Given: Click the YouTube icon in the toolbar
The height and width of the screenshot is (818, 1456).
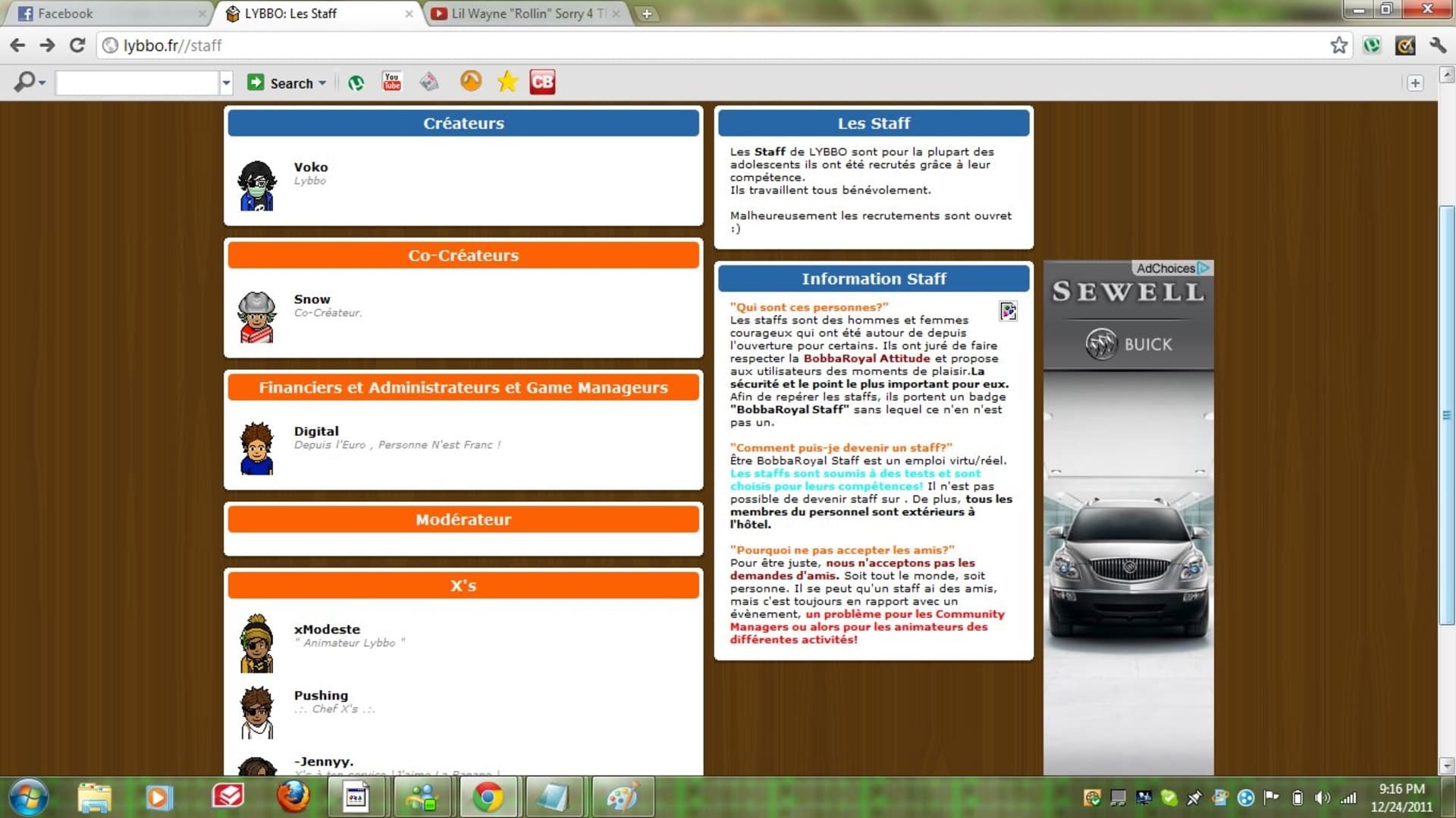Looking at the screenshot, I should pyautogui.click(x=391, y=82).
